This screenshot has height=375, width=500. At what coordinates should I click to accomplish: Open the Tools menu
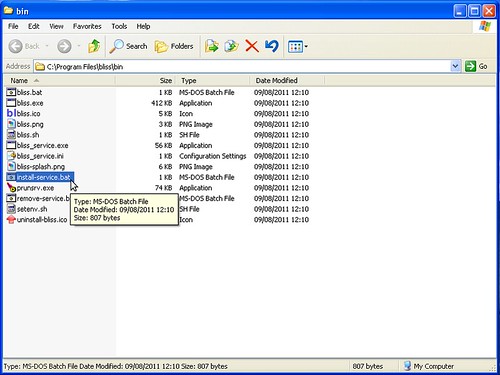(119, 26)
